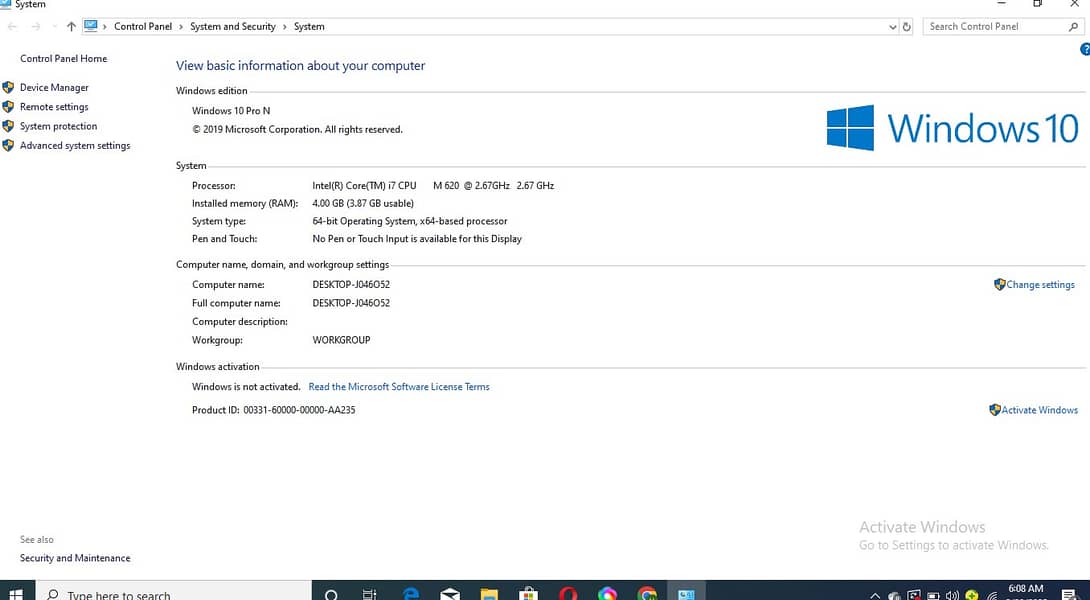
Task: Click the taskbar search box
Action: 172,590
